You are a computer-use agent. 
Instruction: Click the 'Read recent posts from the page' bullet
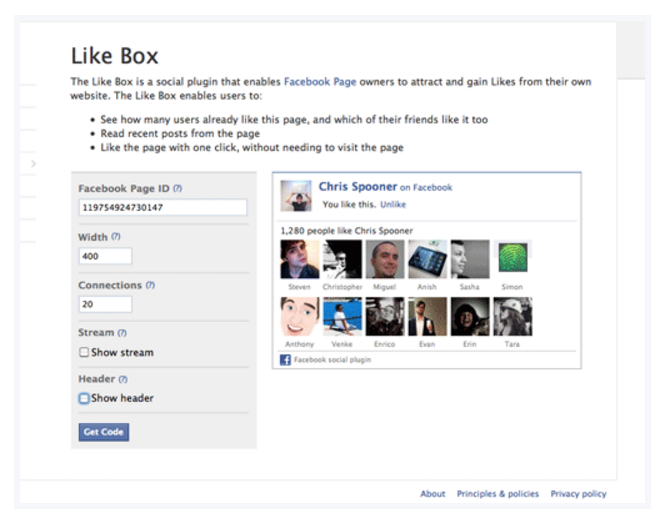(x=180, y=134)
